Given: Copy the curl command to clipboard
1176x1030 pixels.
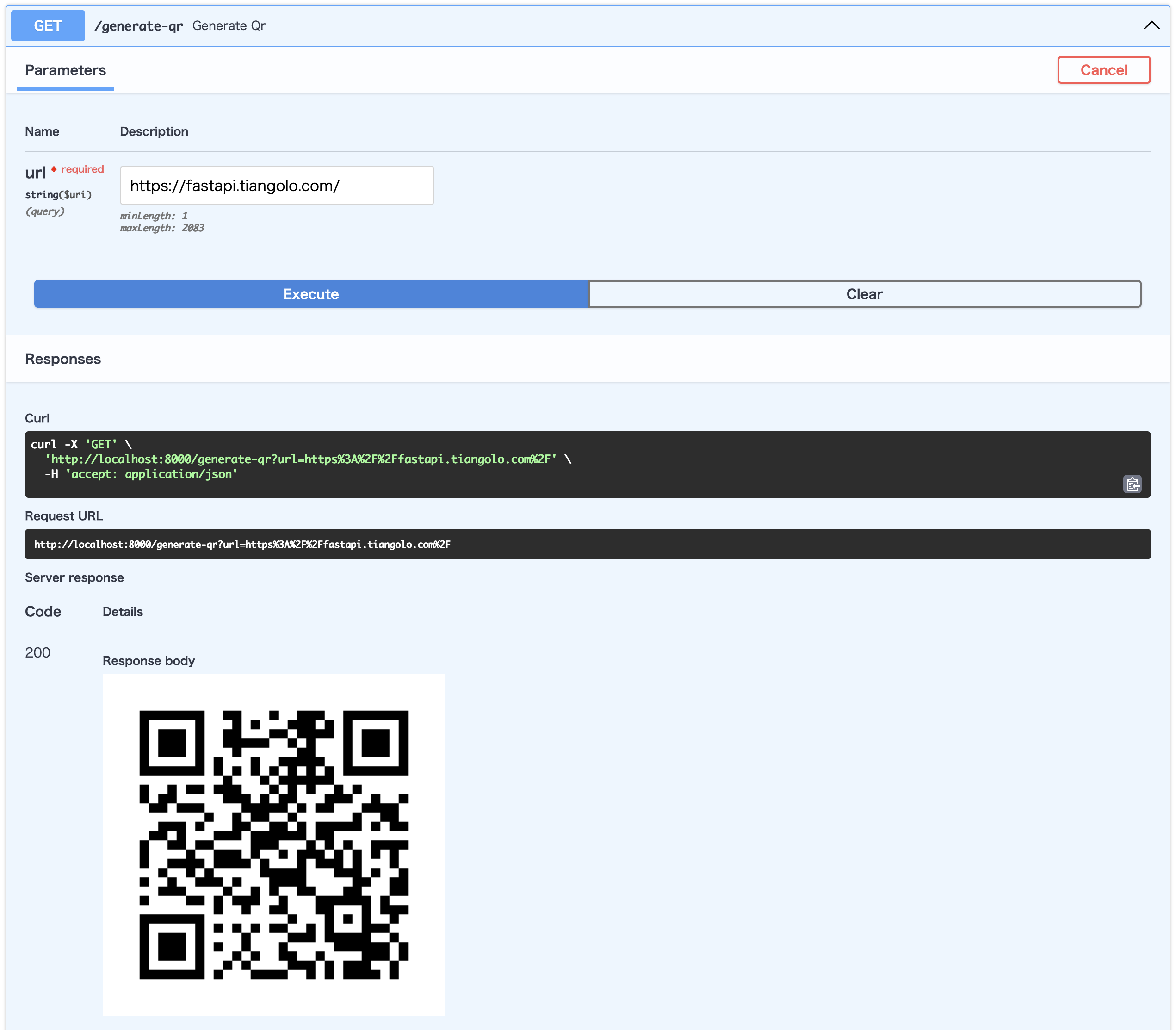Looking at the screenshot, I should coord(1132,484).
